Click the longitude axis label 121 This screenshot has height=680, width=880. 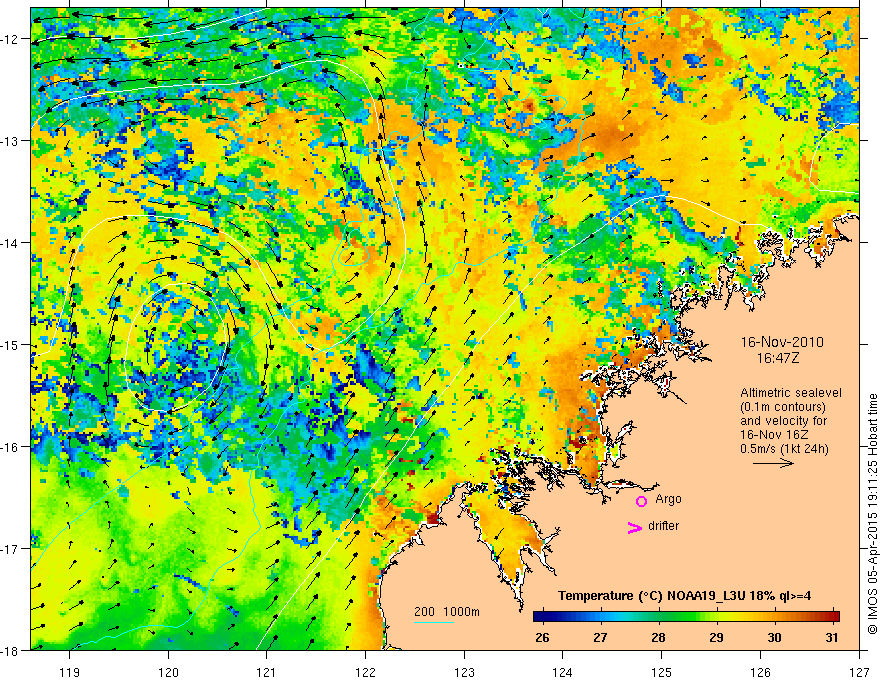[x=267, y=672]
